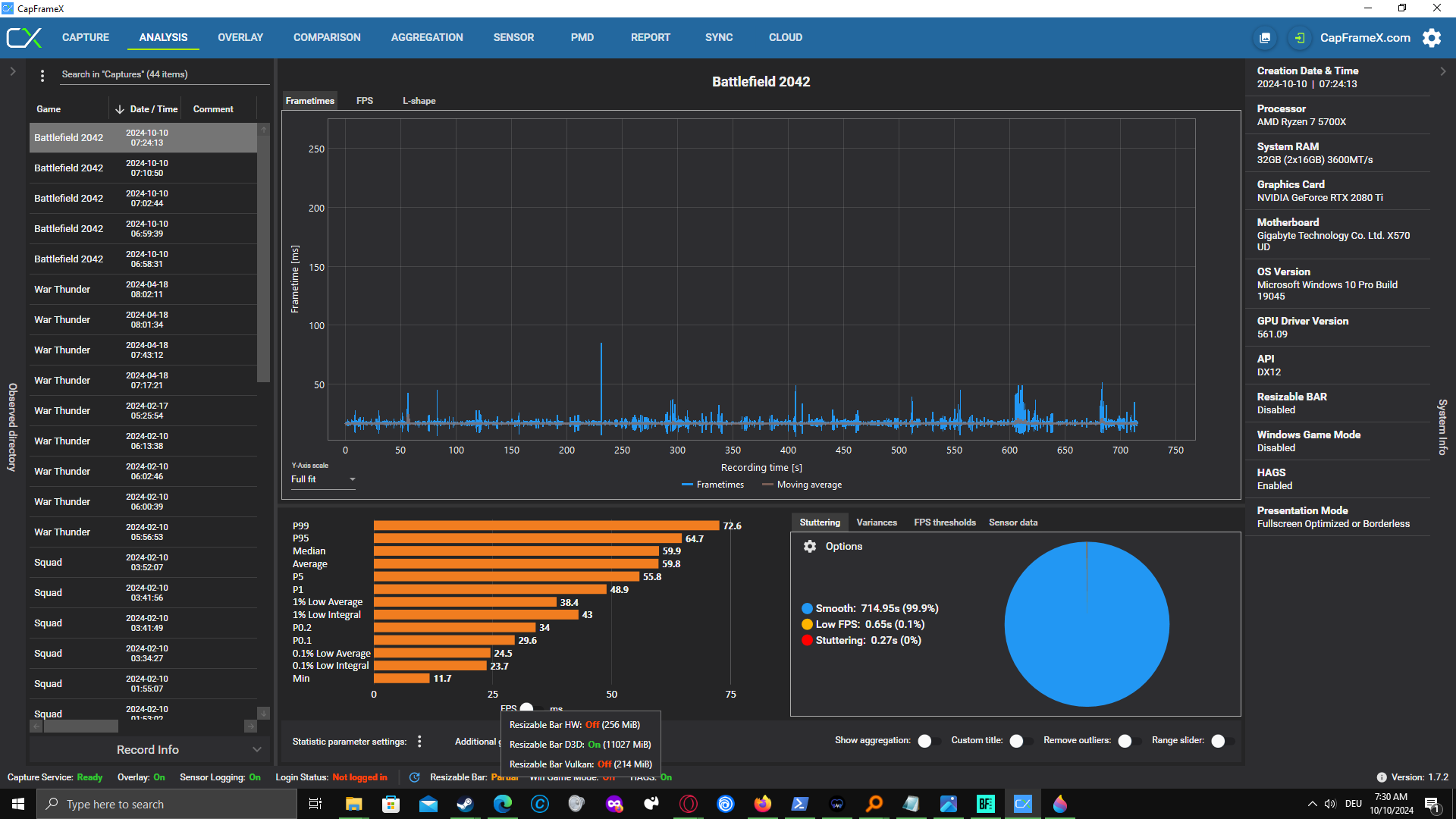Open the SENSOR tab

(x=513, y=37)
